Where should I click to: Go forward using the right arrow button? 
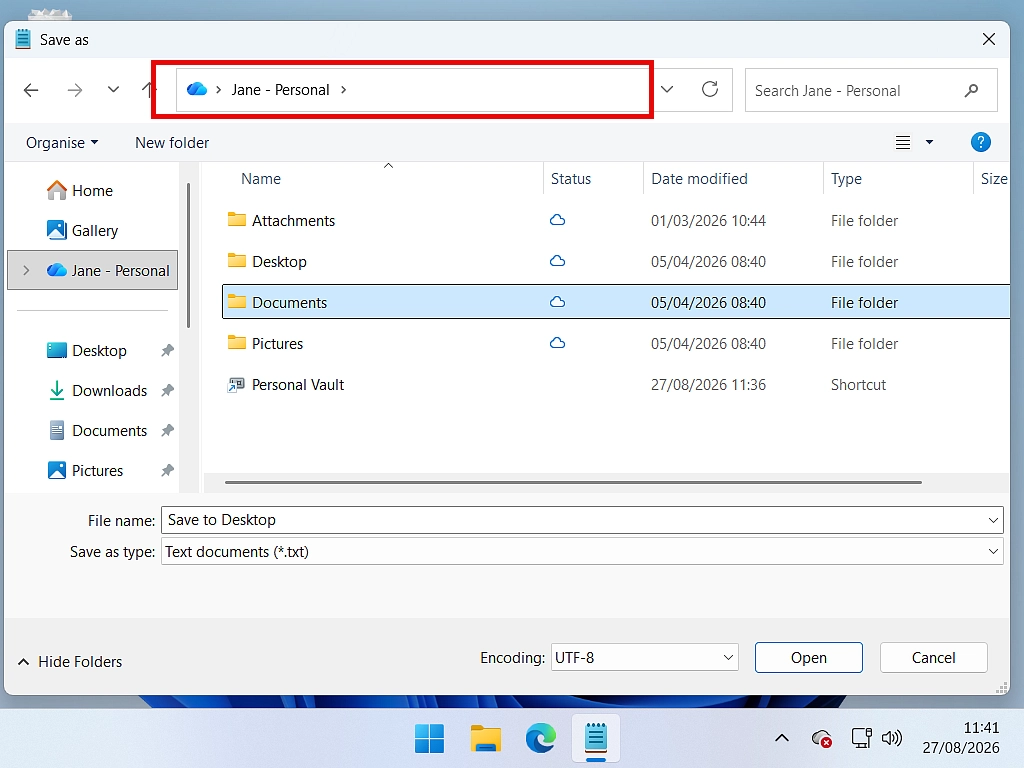[74, 90]
